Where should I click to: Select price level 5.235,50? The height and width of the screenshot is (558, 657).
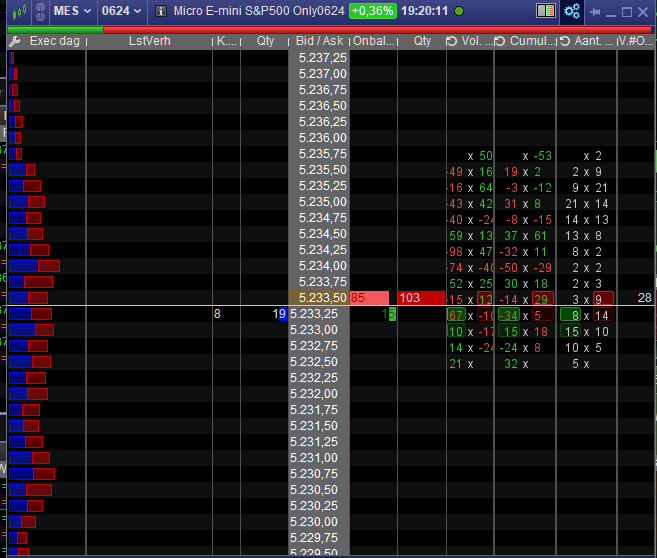tap(319, 170)
